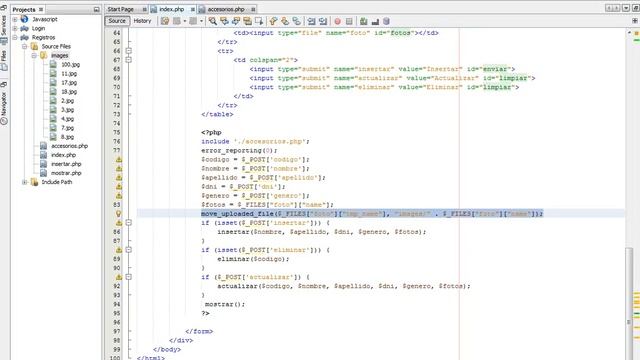This screenshot has width=640, height=360.
Task: Select mostrar.php in project tree
Action: pyautogui.click(x=66, y=173)
